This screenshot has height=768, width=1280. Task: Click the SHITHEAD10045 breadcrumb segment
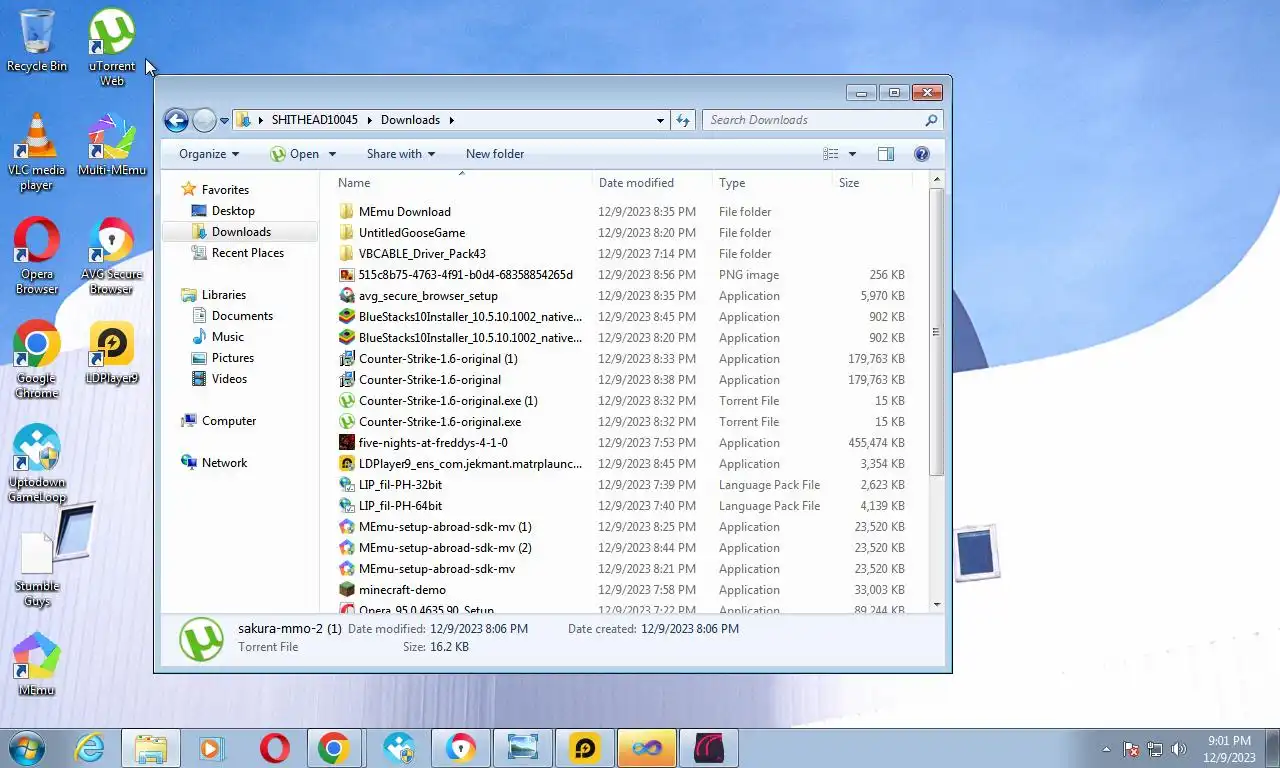click(x=314, y=120)
